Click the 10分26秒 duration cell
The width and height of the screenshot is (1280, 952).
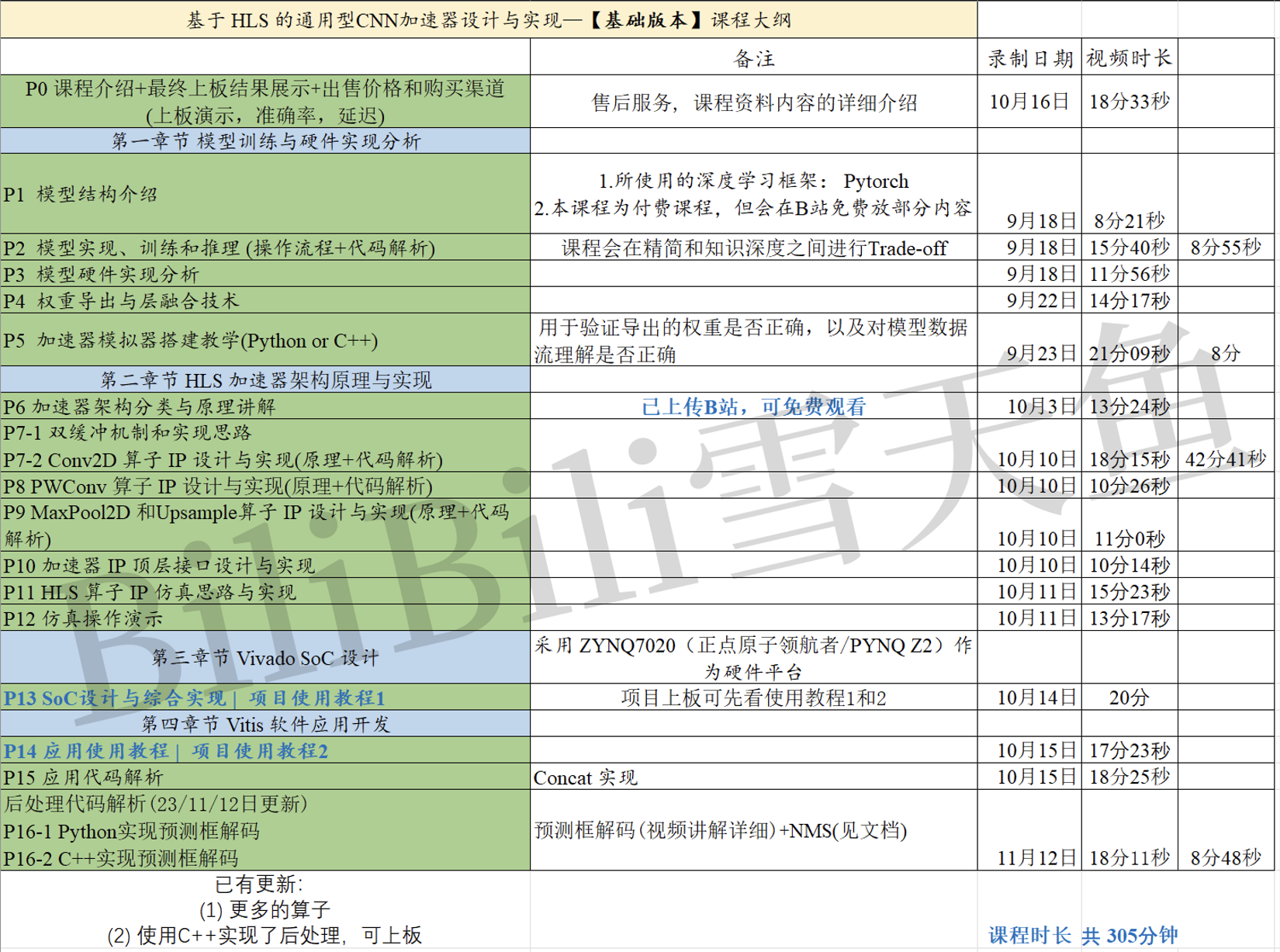1130,486
